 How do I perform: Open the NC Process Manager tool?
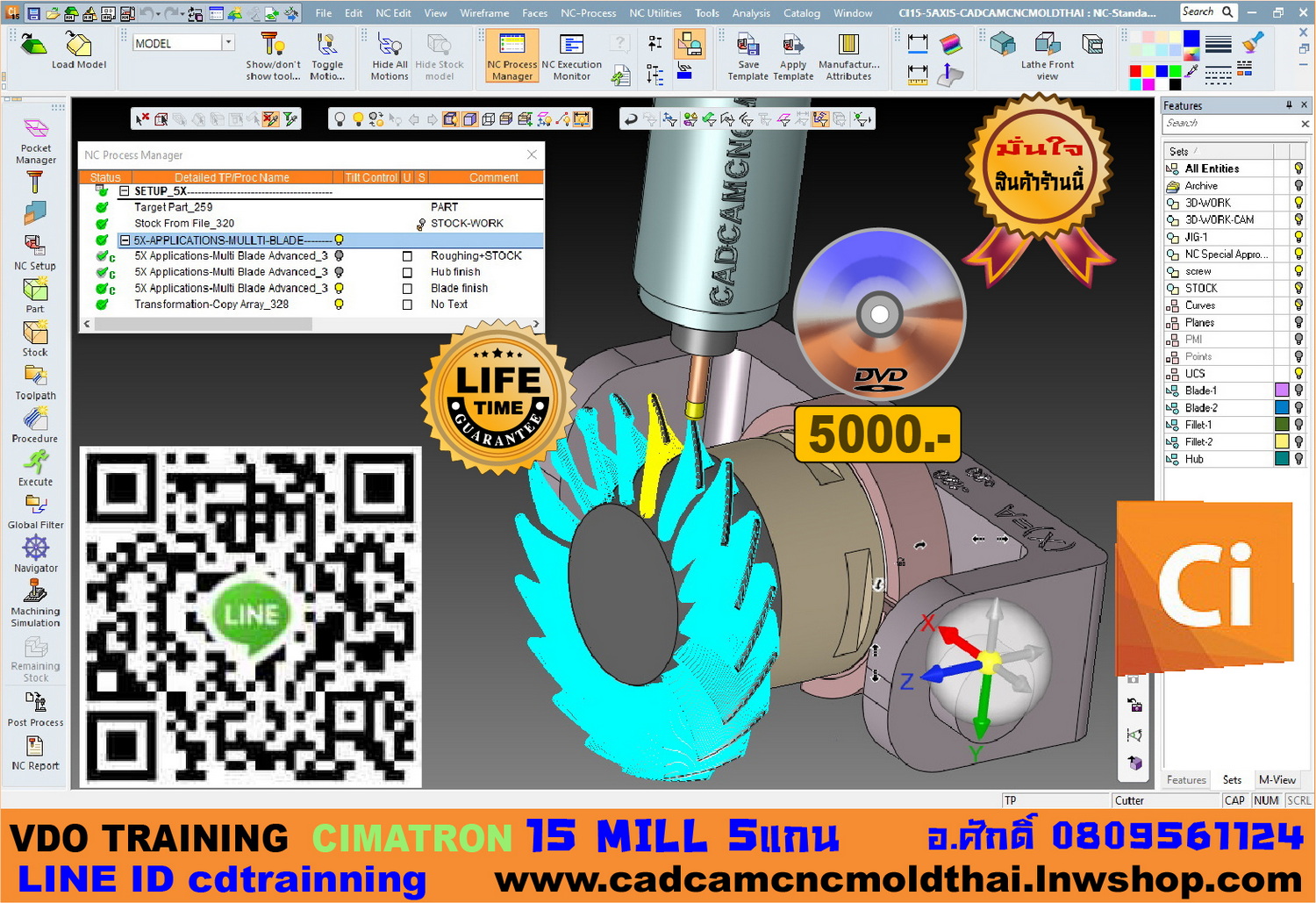[x=511, y=57]
